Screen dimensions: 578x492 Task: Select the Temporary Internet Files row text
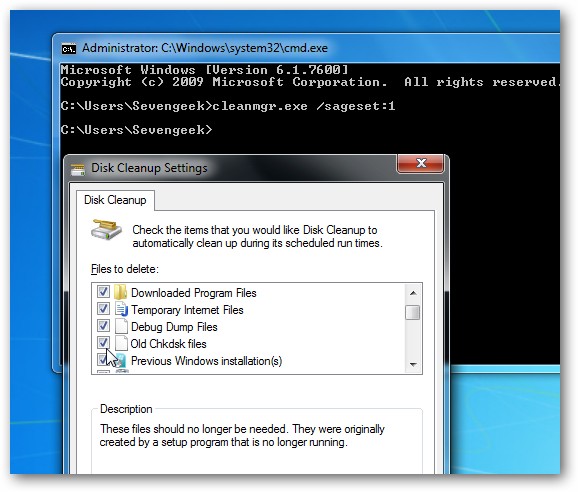187,310
